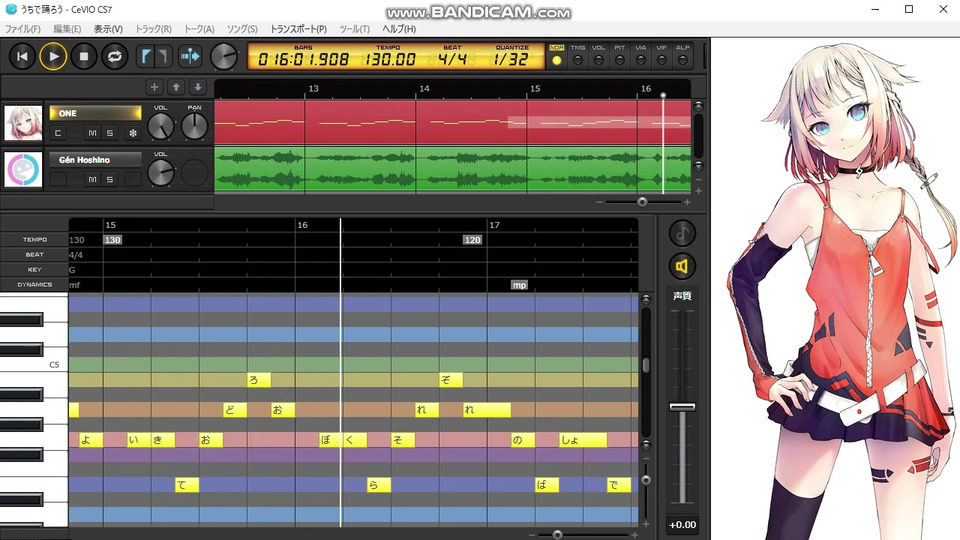Click the ONE track name button
Screen dimensions: 960x540
pyautogui.click(x=96, y=113)
